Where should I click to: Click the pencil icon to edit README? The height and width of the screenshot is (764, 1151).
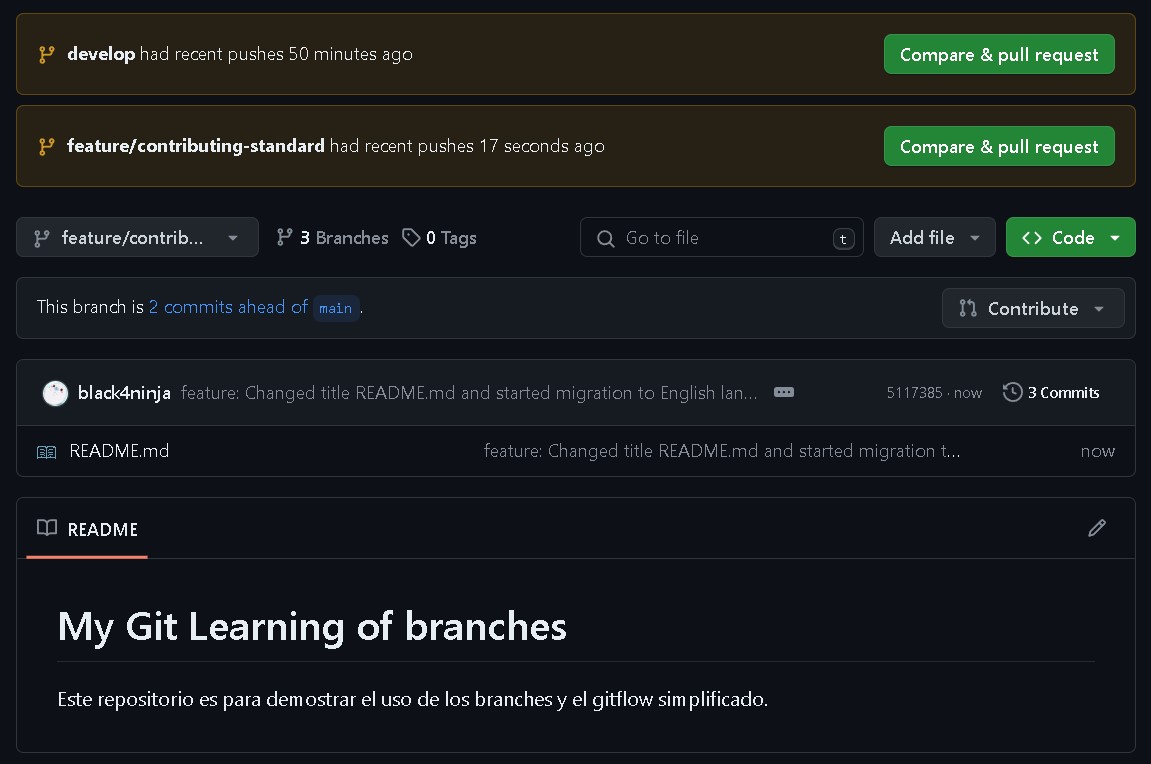point(1097,528)
